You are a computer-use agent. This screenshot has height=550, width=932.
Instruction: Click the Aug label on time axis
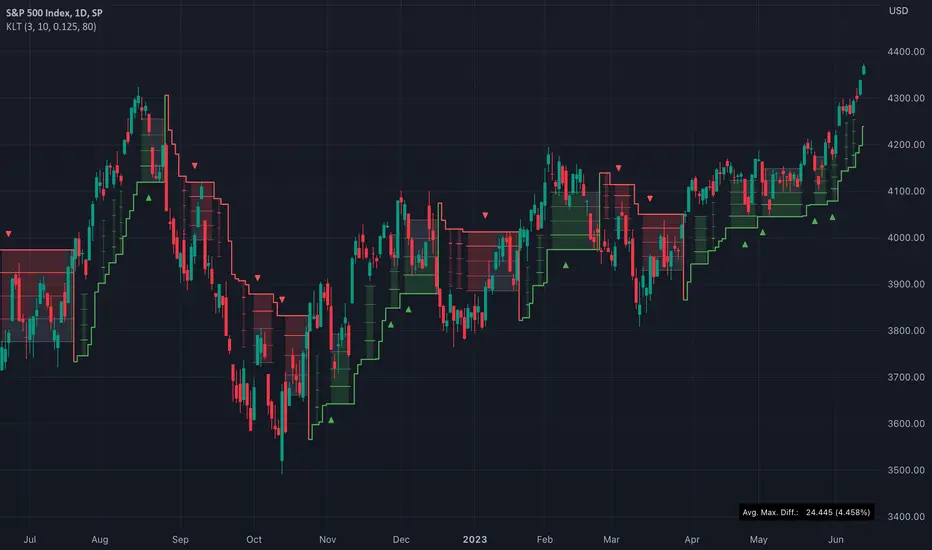click(100, 539)
